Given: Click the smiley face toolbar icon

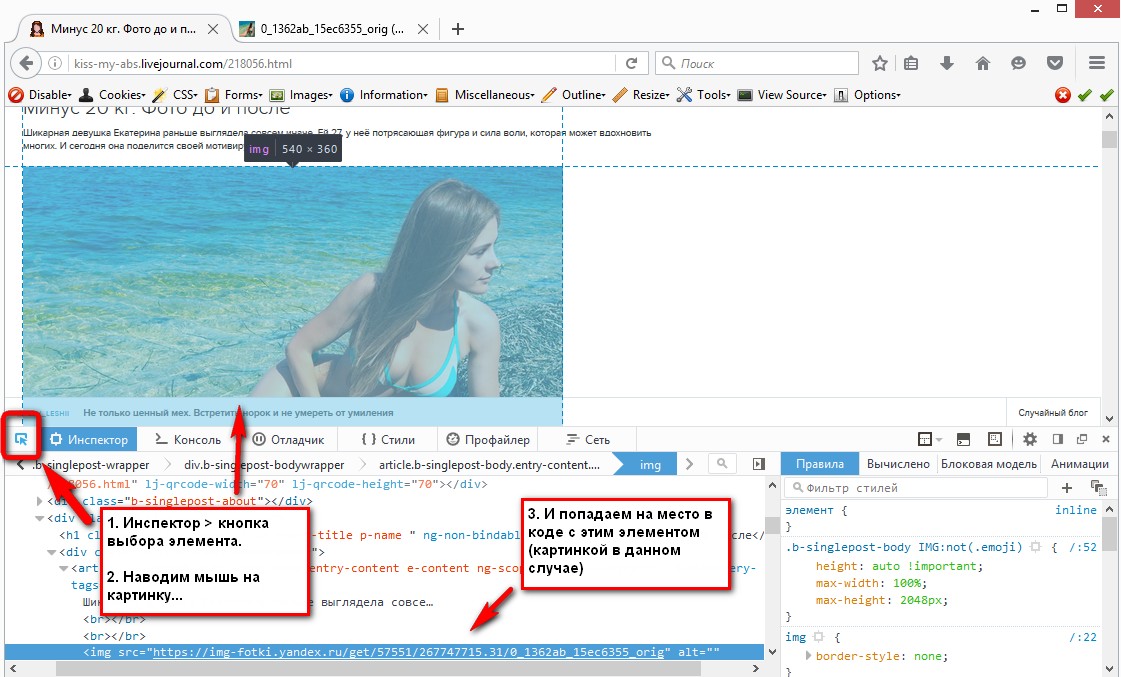Looking at the screenshot, I should [x=1018, y=63].
